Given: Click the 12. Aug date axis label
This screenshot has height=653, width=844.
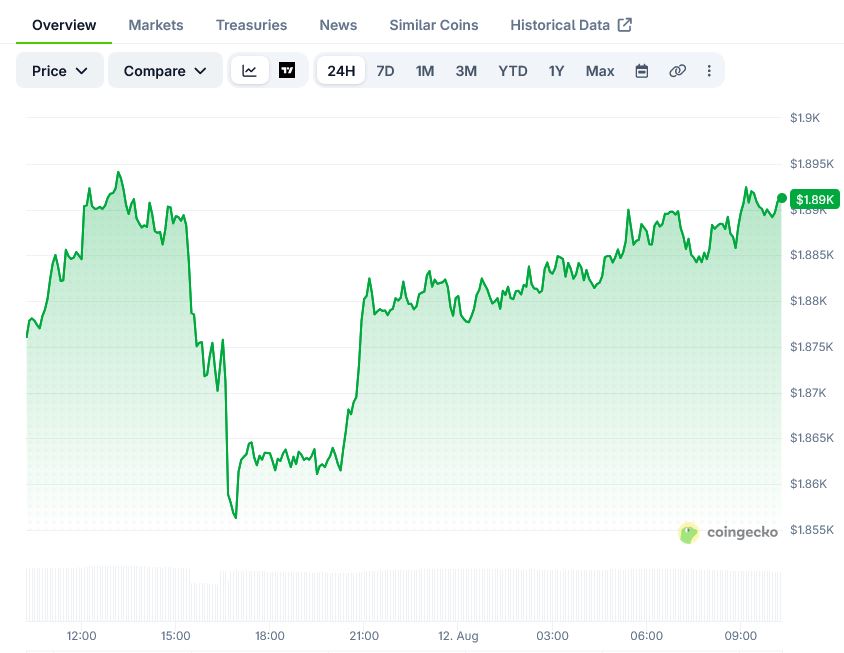Looking at the screenshot, I should coord(458,636).
